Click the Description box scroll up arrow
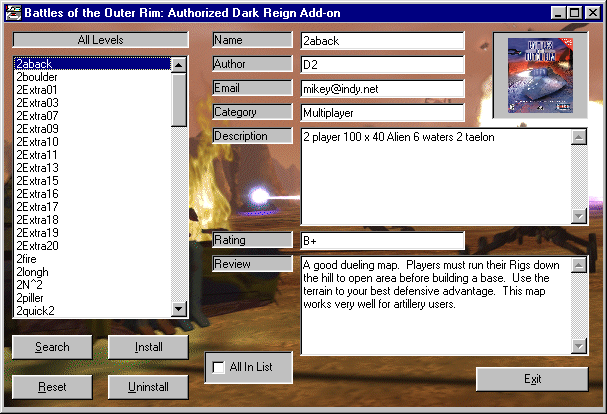The height and width of the screenshot is (414, 607). point(579,137)
